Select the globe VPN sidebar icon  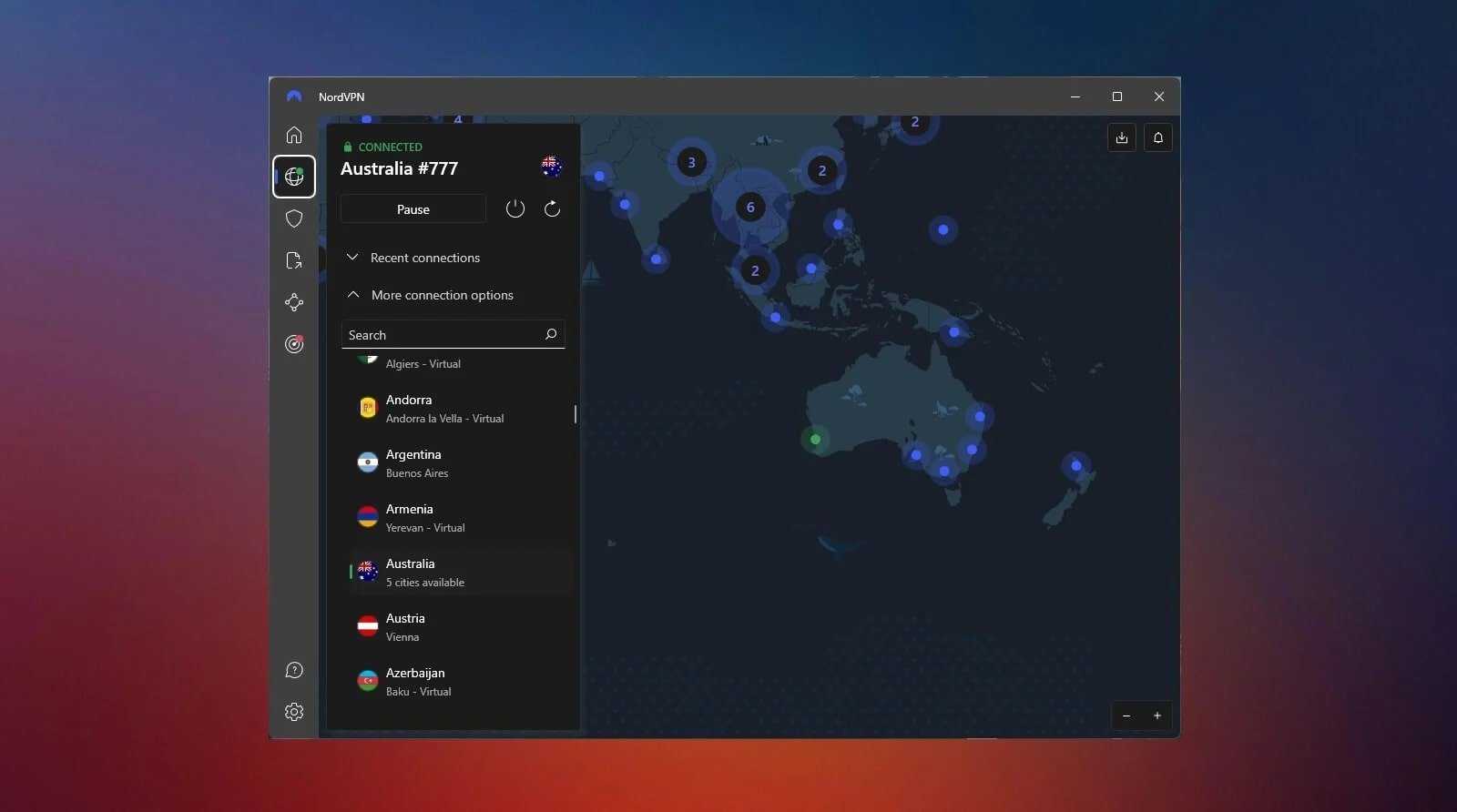pyautogui.click(x=294, y=177)
